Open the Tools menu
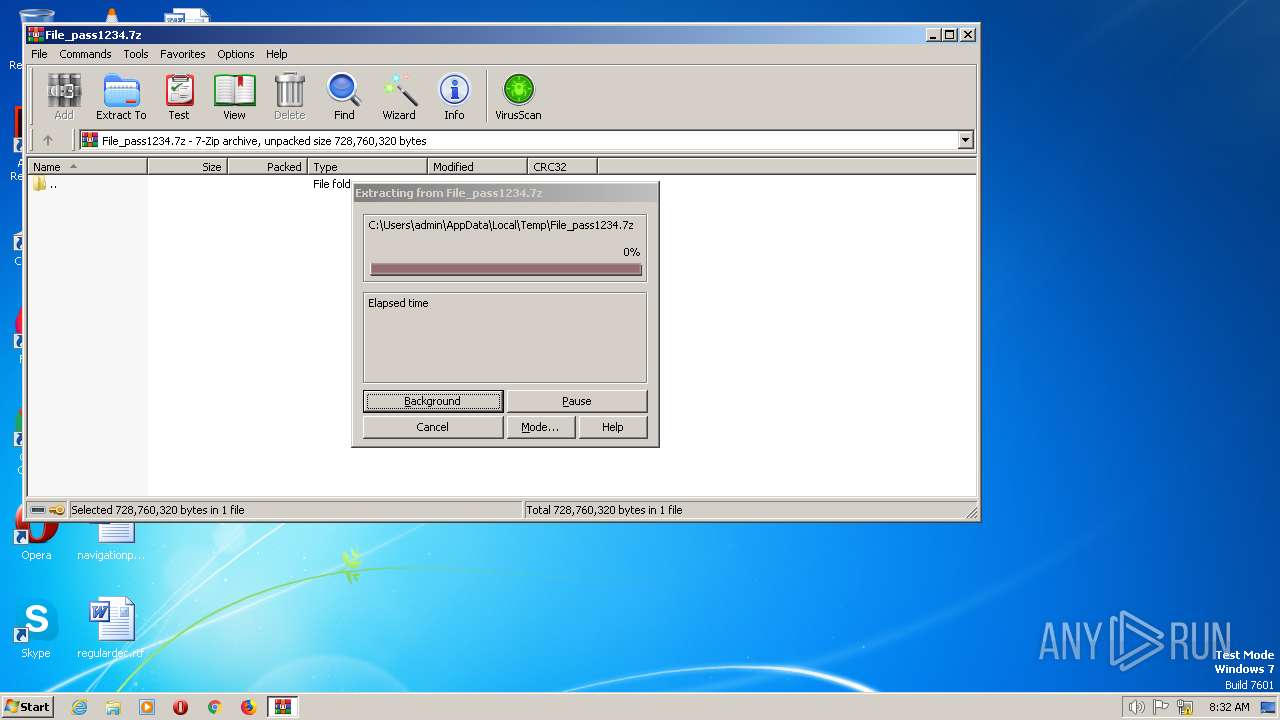This screenshot has width=1280, height=720. [136, 54]
